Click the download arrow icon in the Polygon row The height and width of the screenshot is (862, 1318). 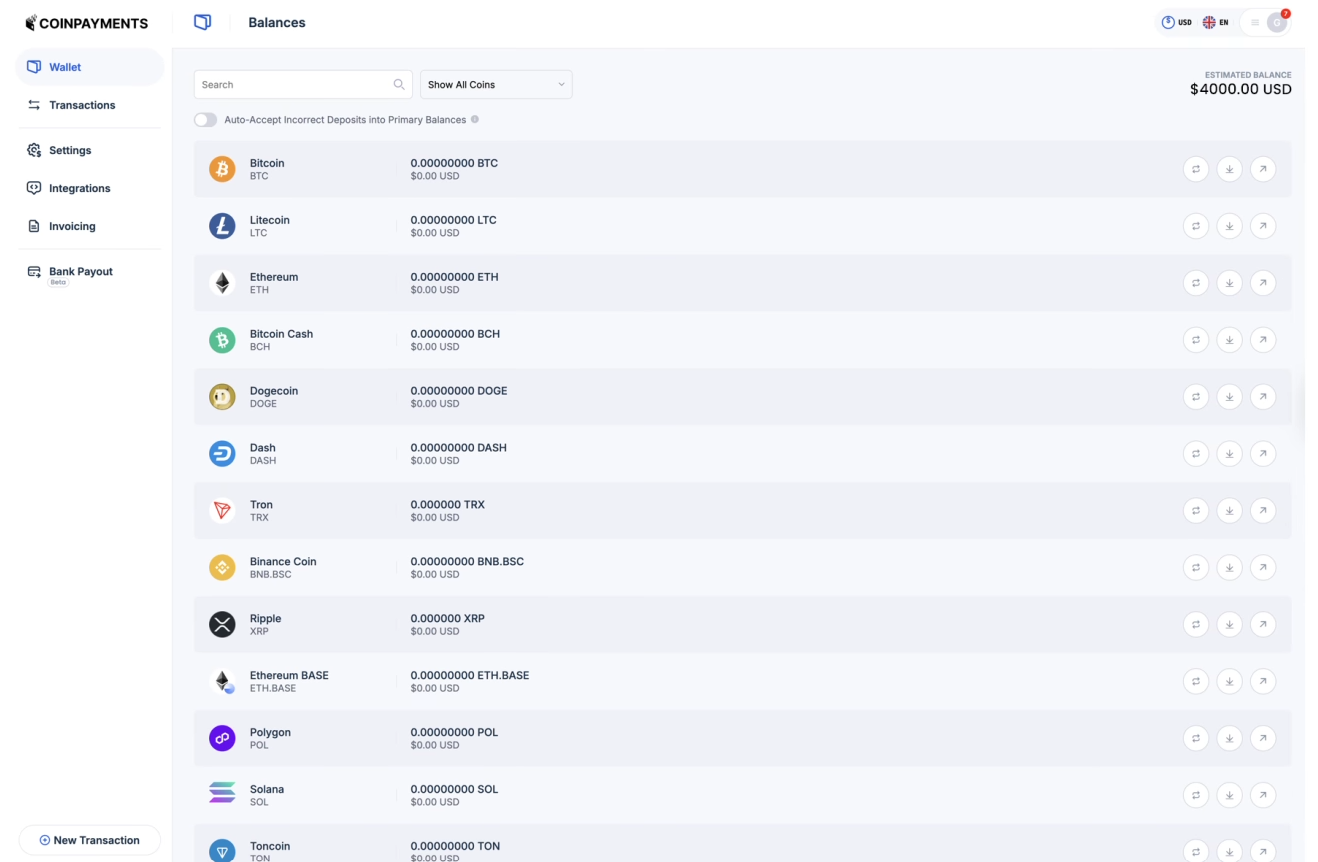[1229, 739]
